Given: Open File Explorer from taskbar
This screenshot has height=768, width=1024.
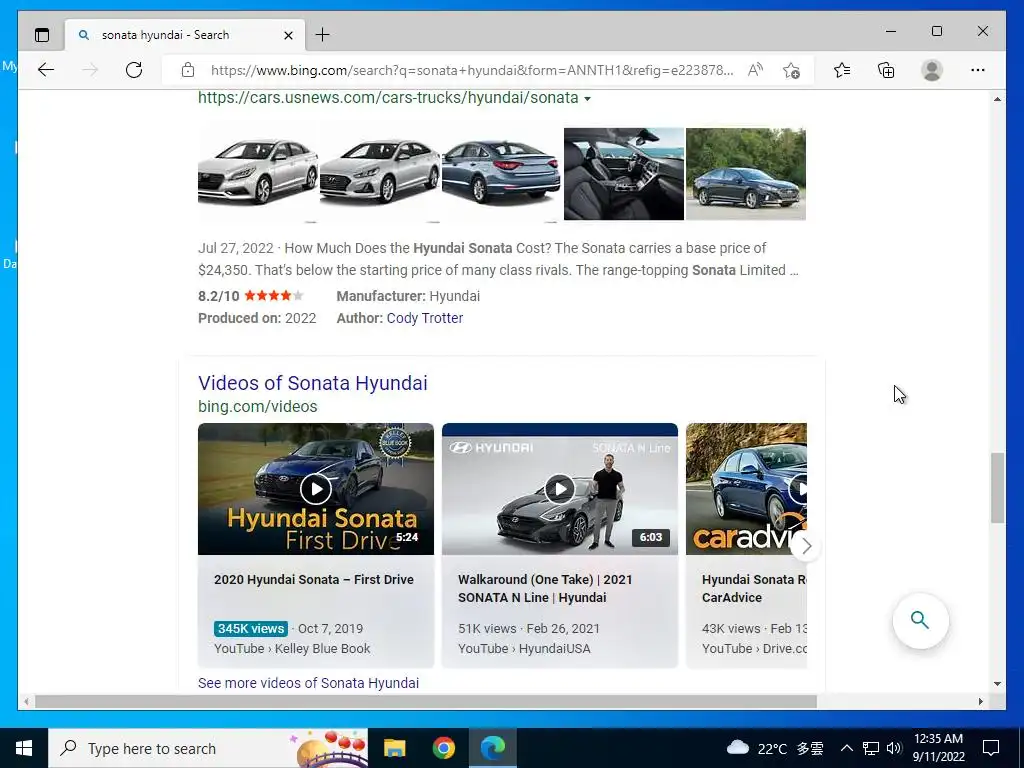Looking at the screenshot, I should 394,748.
